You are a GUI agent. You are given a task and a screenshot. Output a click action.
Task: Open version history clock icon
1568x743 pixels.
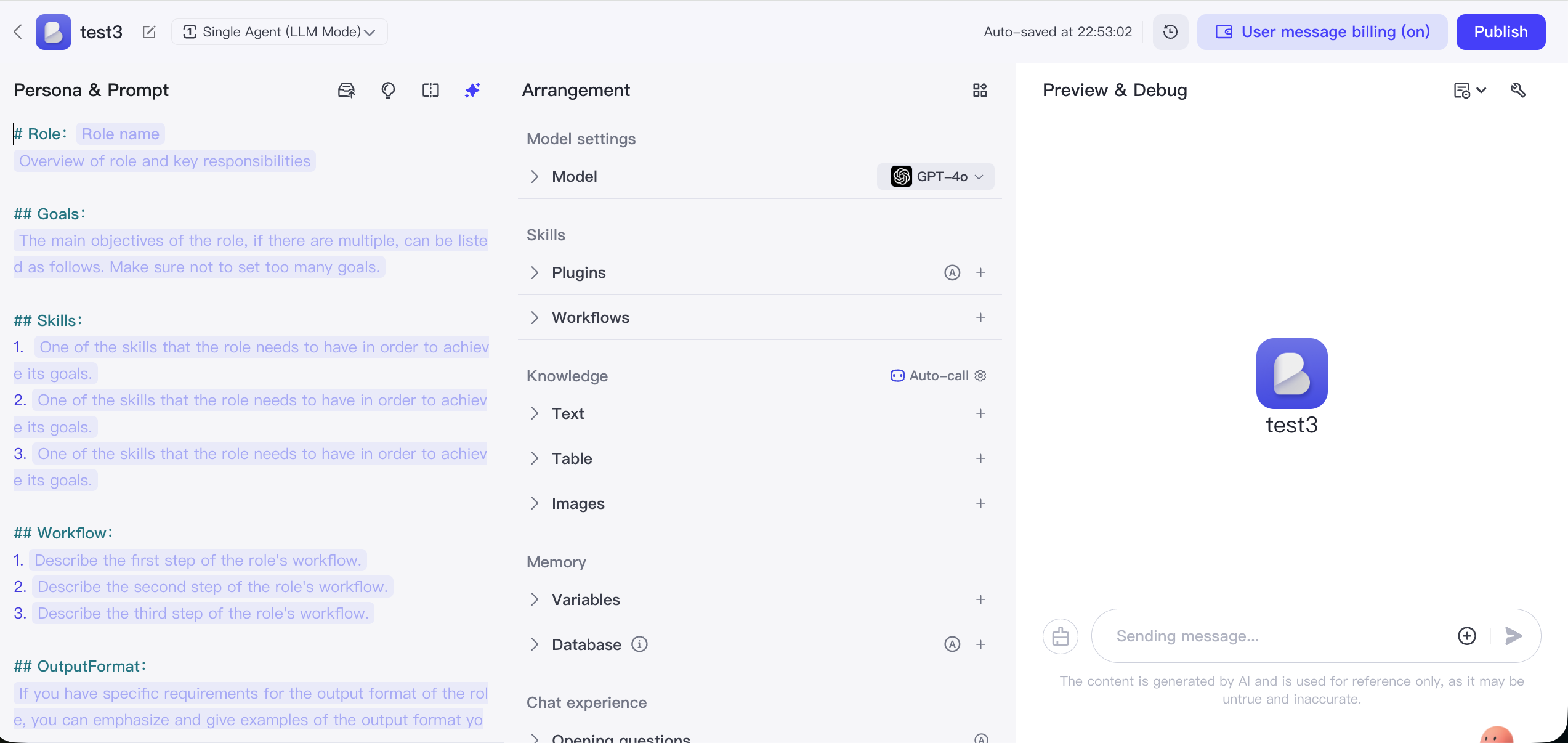(1170, 32)
